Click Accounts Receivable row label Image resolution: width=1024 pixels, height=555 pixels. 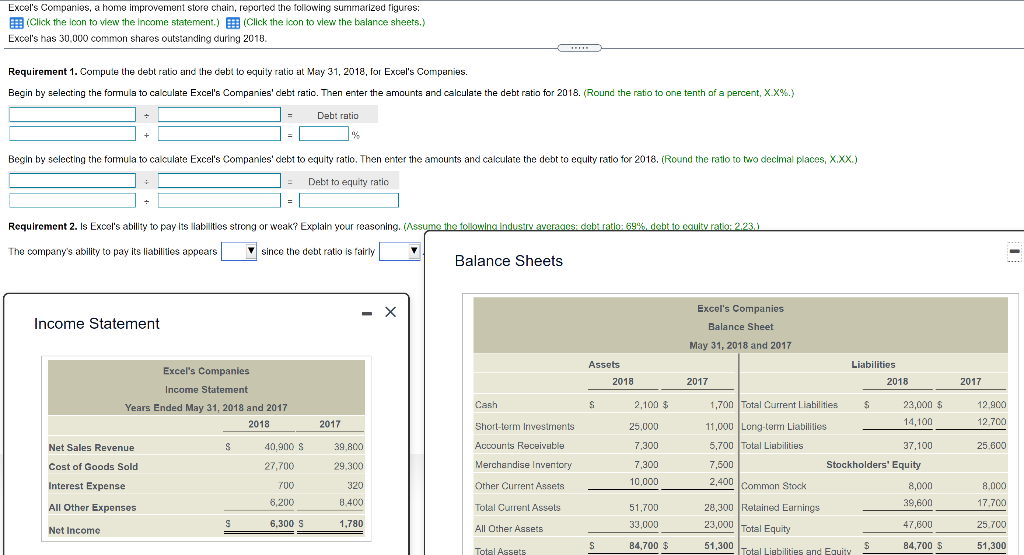pos(519,445)
